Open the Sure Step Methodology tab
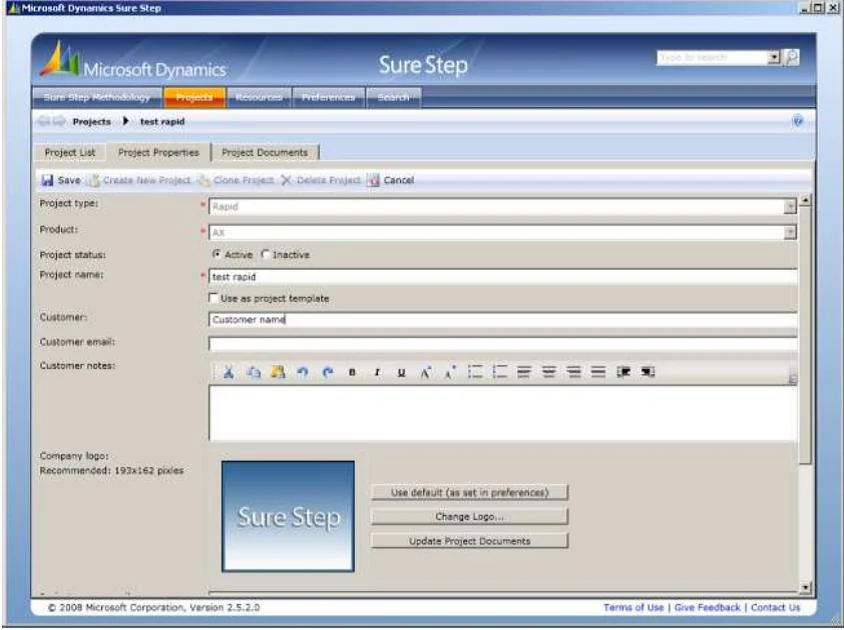Image resolution: width=844 pixels, height=630 pixels. tap(97, 97)
